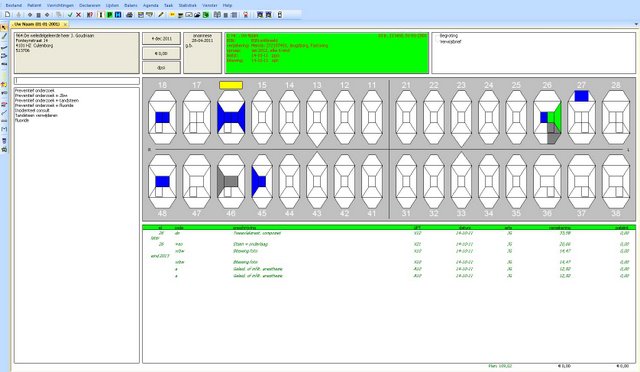Click the printer icon in the toolbar
The width and height of the screenshot is (640, 372).
129,15
